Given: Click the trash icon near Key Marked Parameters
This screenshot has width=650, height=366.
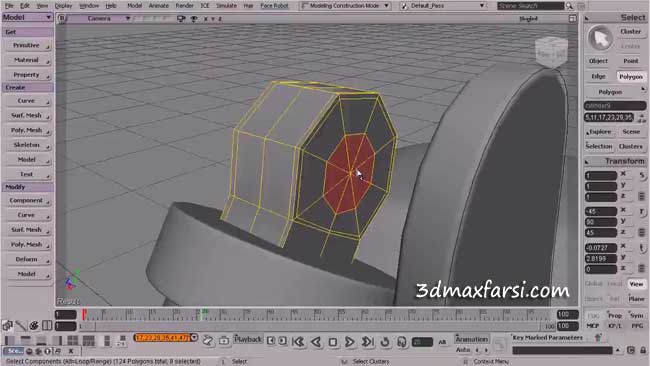Looking at the screenshot, I should tap(598, 337).
